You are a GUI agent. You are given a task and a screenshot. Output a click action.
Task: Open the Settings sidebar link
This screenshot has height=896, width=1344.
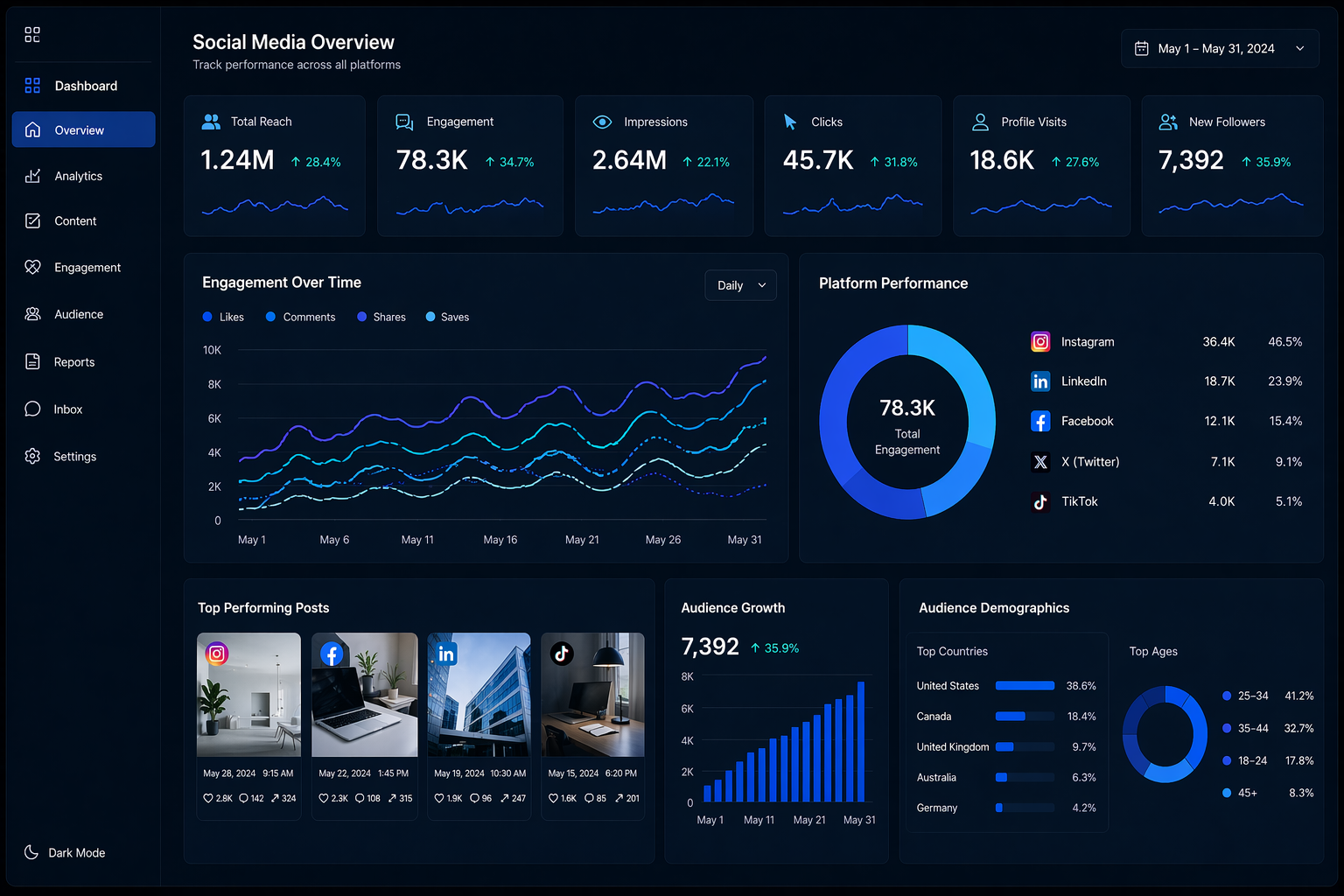coord(74,457)
